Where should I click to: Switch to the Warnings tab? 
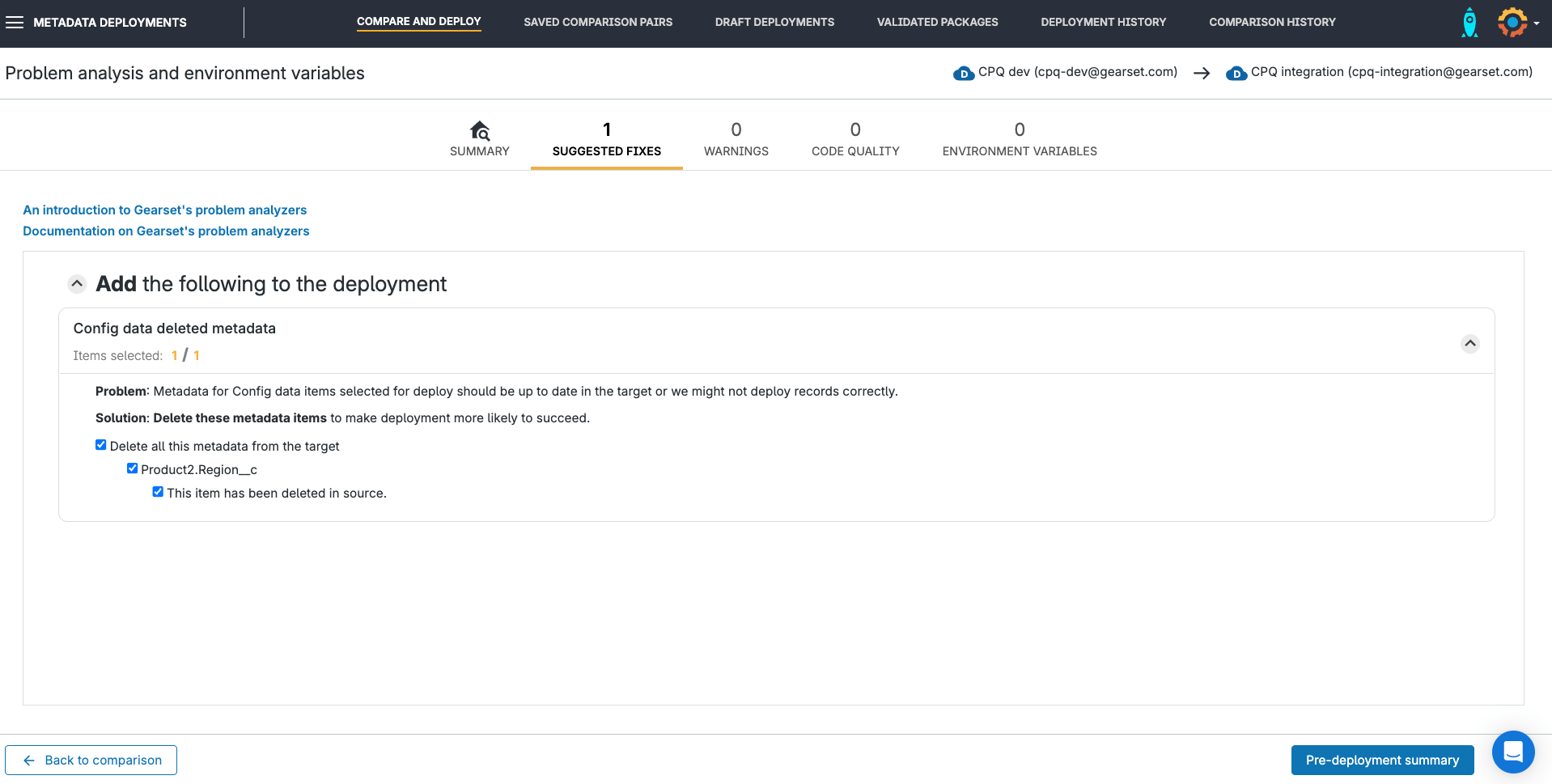(x=736, y=140)
